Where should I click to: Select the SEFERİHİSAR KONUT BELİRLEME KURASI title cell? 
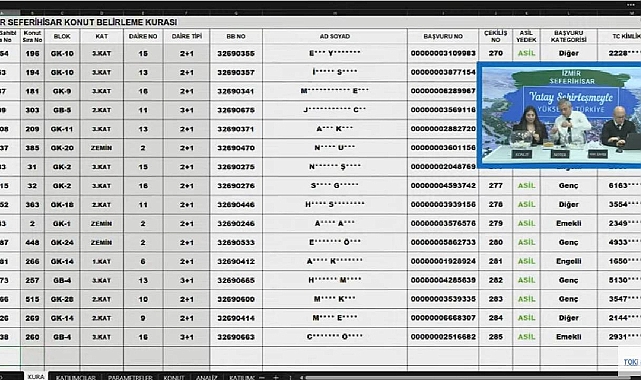click(88, 22)
